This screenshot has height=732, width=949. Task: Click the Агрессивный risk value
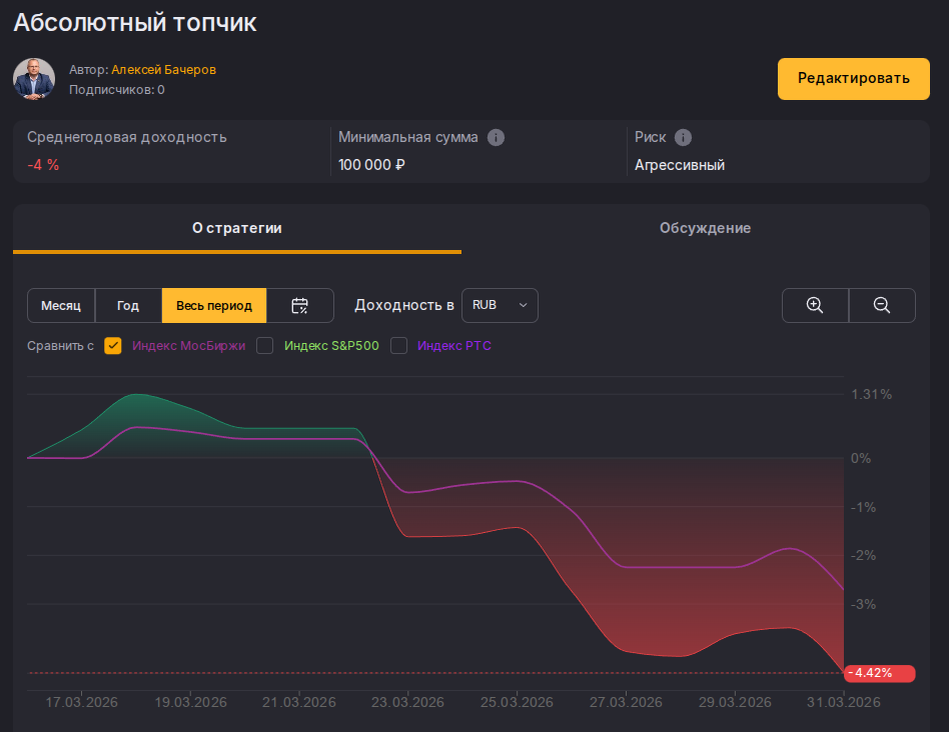coord(680,165)
